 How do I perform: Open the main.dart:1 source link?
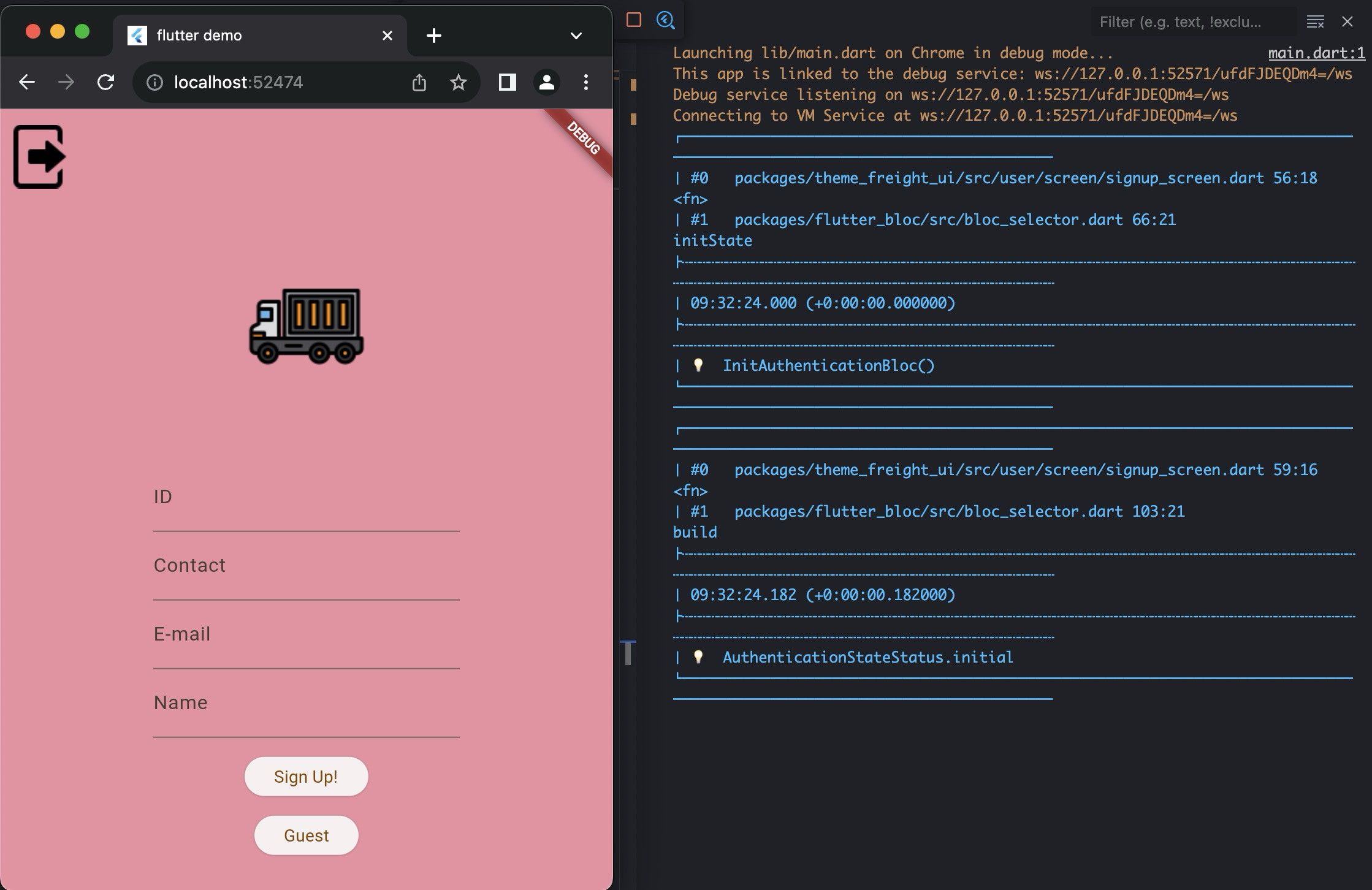click(1316, 53)
